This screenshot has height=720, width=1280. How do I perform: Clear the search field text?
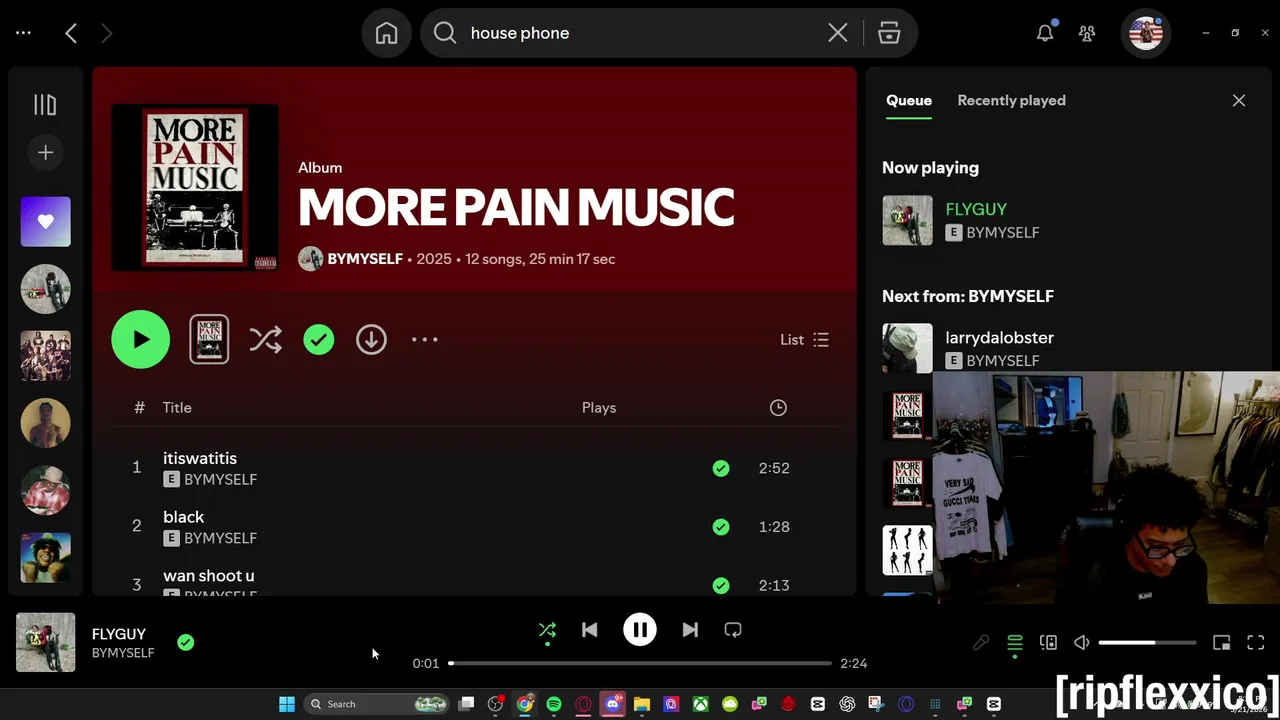[838, 33]
